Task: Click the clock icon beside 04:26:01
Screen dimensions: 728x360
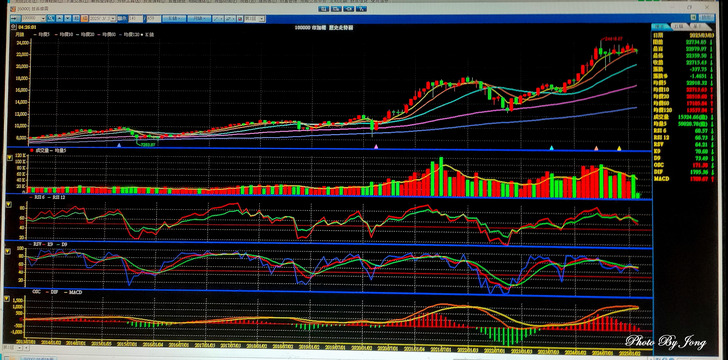Action: click(13, 26)
